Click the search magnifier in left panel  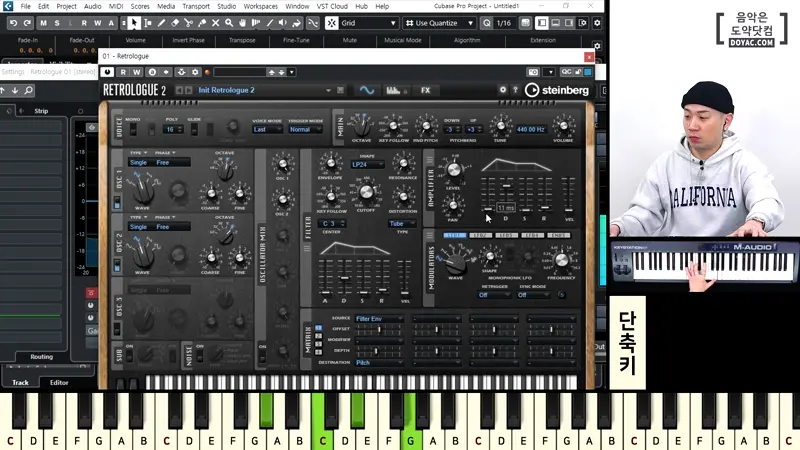[x=29, y=90]
